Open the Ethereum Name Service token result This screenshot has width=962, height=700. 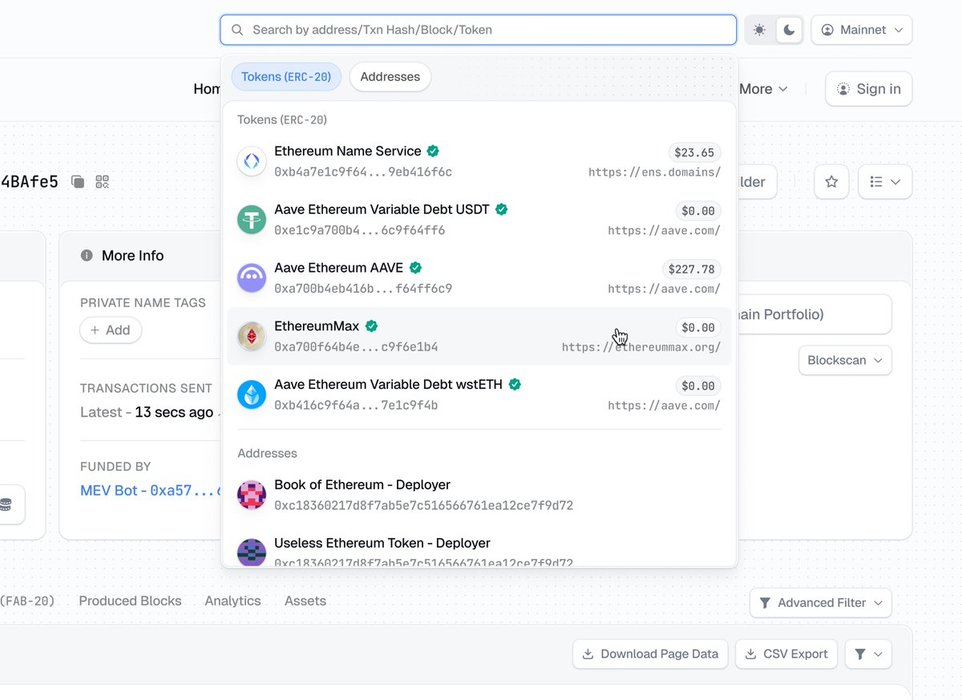(x=479, y=161)
